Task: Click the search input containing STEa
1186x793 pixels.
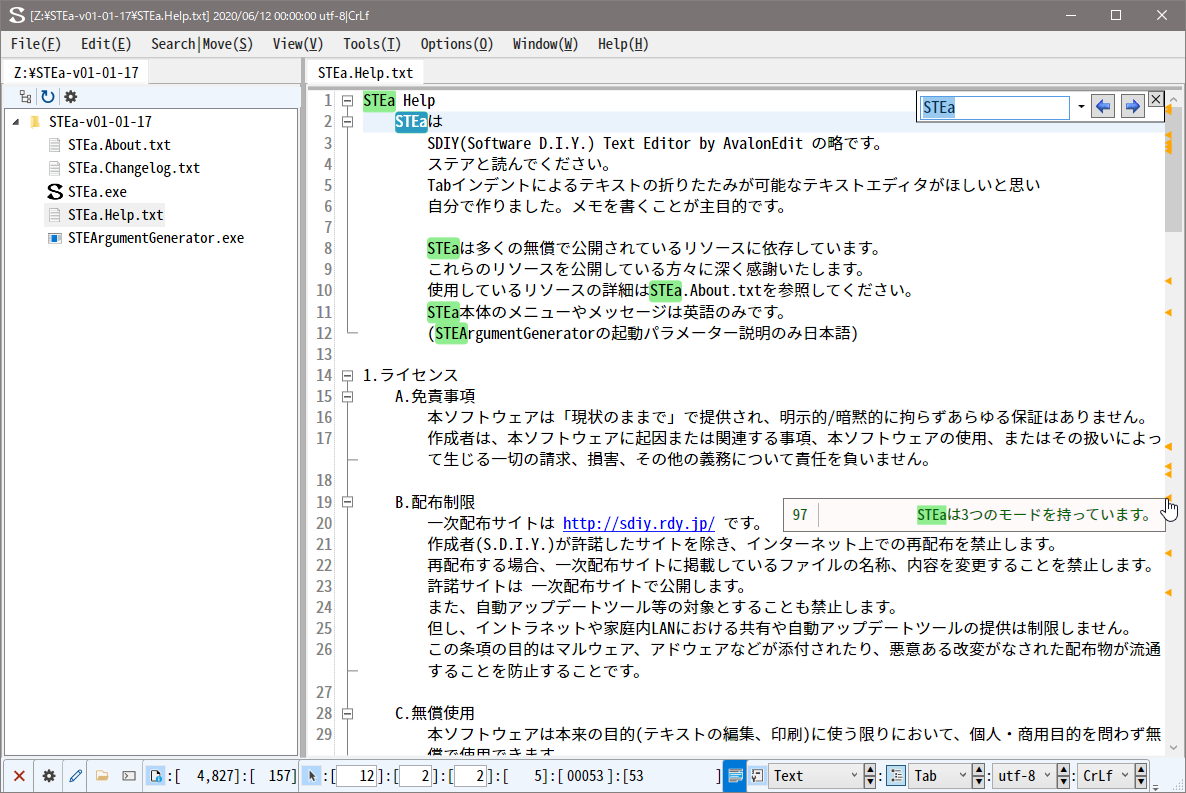Action: [995, 107]
